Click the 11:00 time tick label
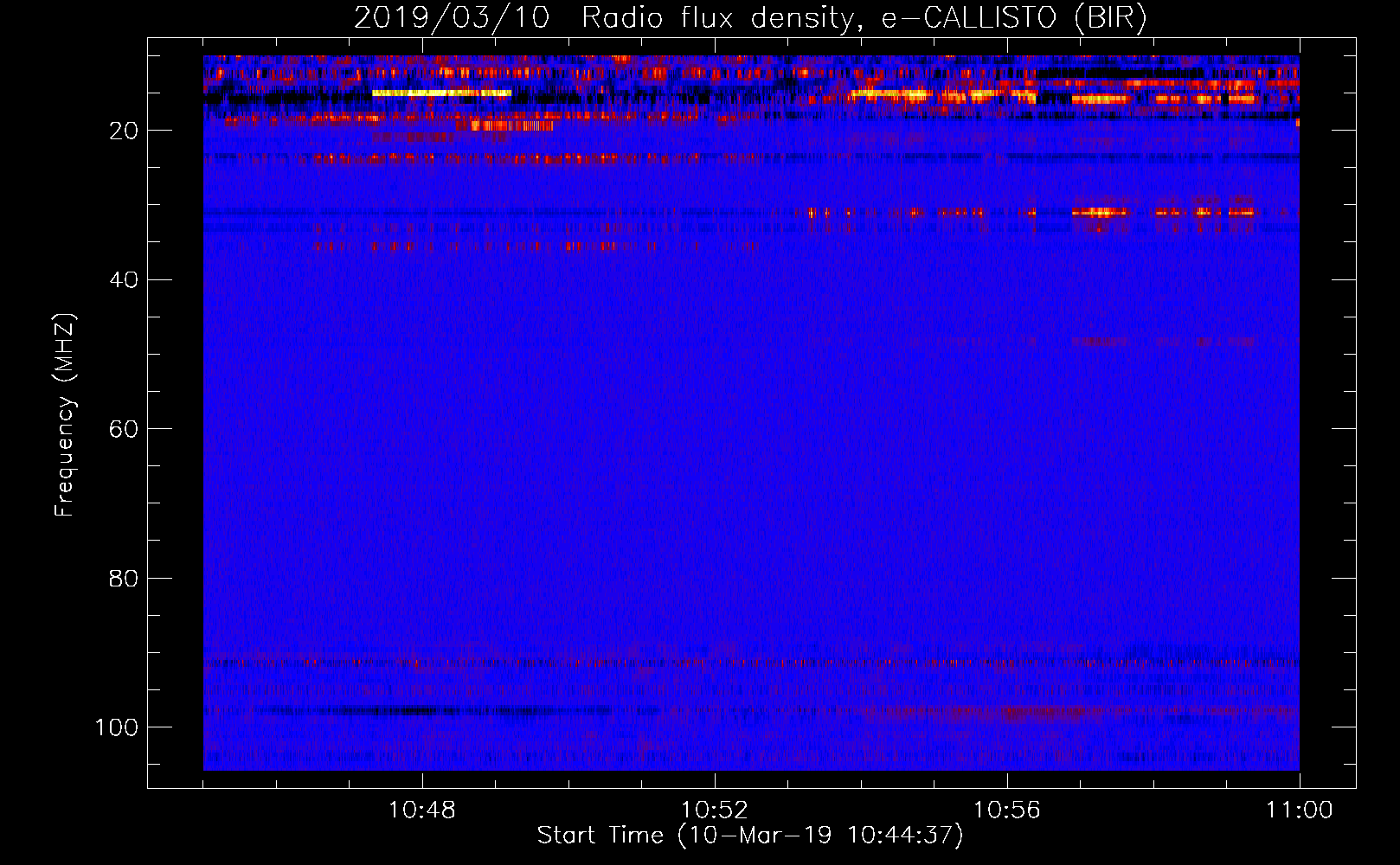 tap(1300, 811)
